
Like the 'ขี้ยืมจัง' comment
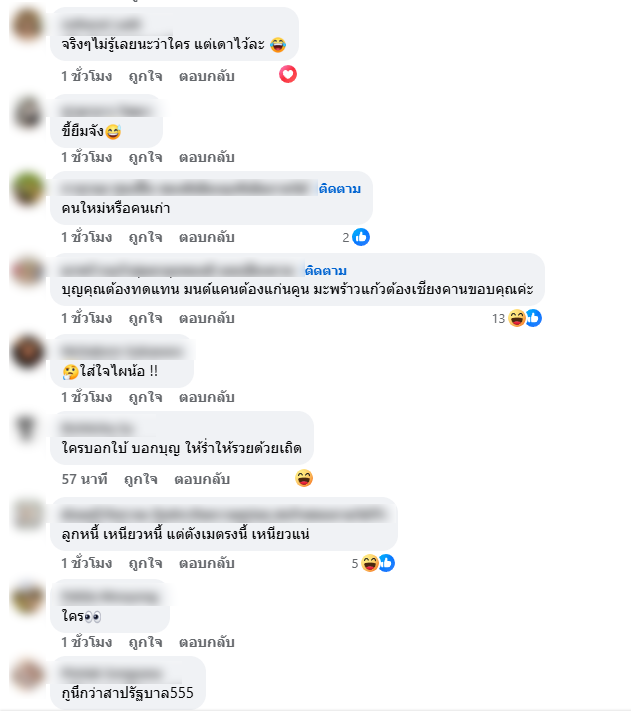tap(146, 157)
